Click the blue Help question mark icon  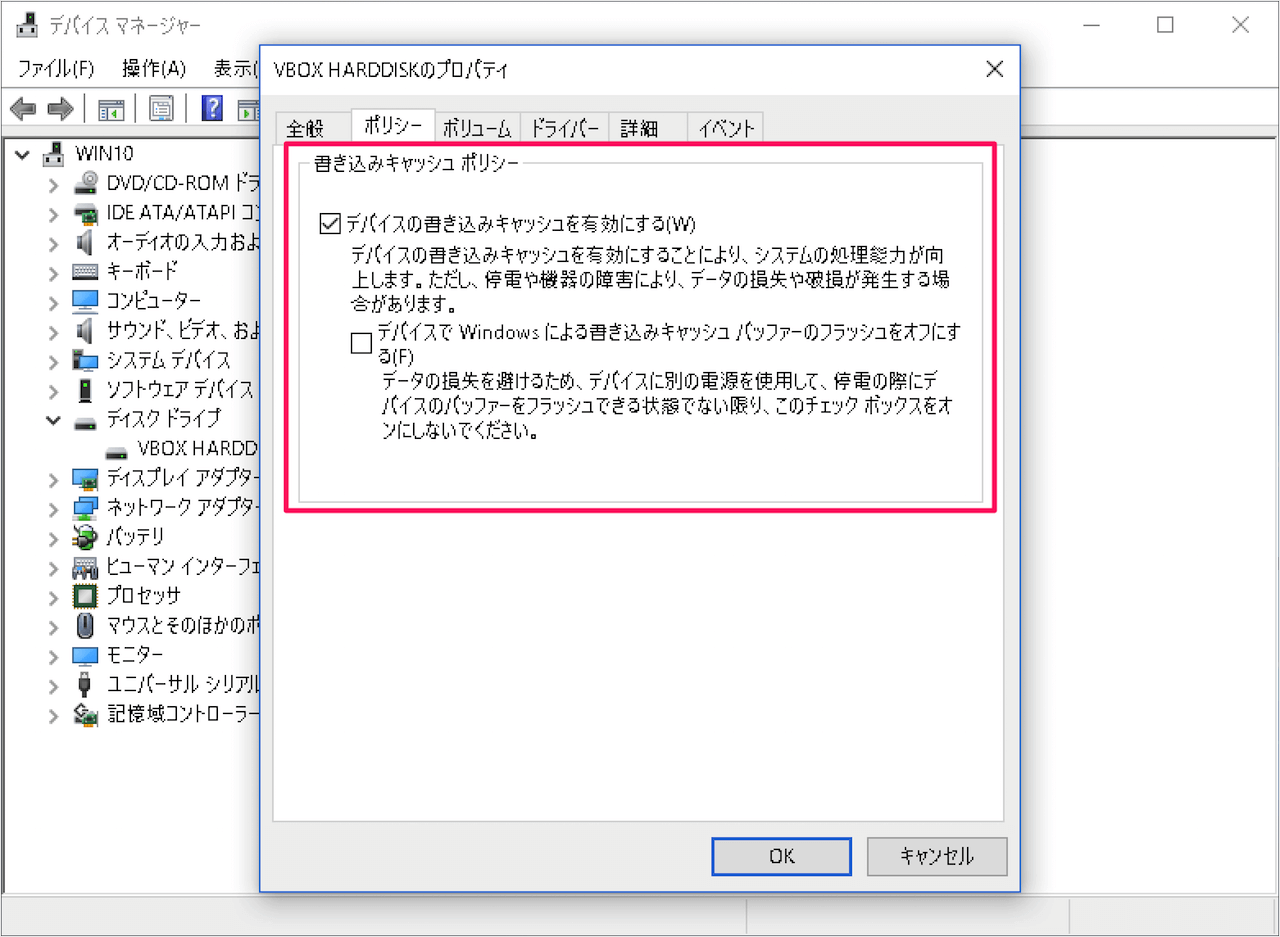tap(212, 108)
